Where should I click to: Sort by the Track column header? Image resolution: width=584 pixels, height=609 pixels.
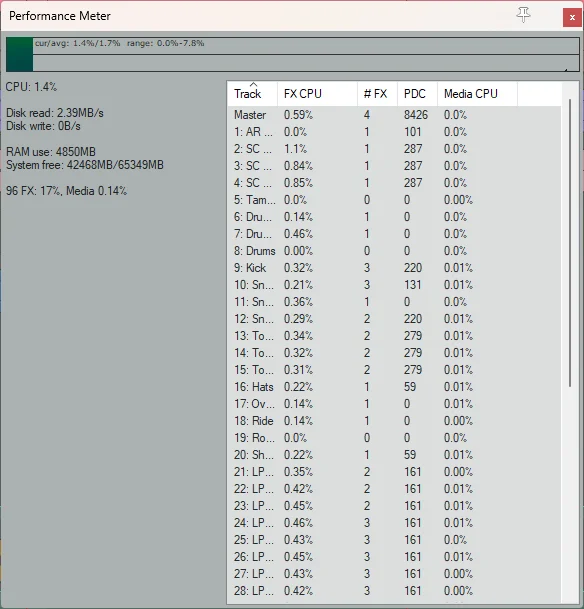coord(252,94)
